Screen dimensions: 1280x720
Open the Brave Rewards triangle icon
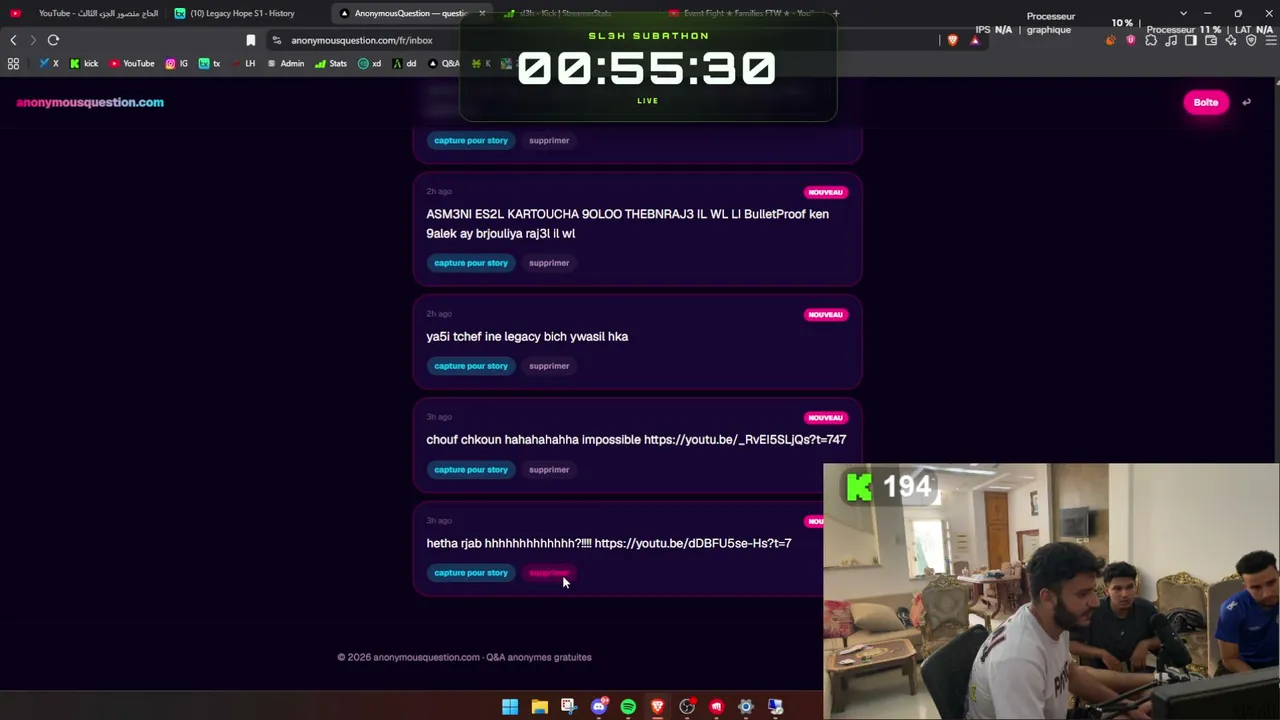click(x=975, y=40)
